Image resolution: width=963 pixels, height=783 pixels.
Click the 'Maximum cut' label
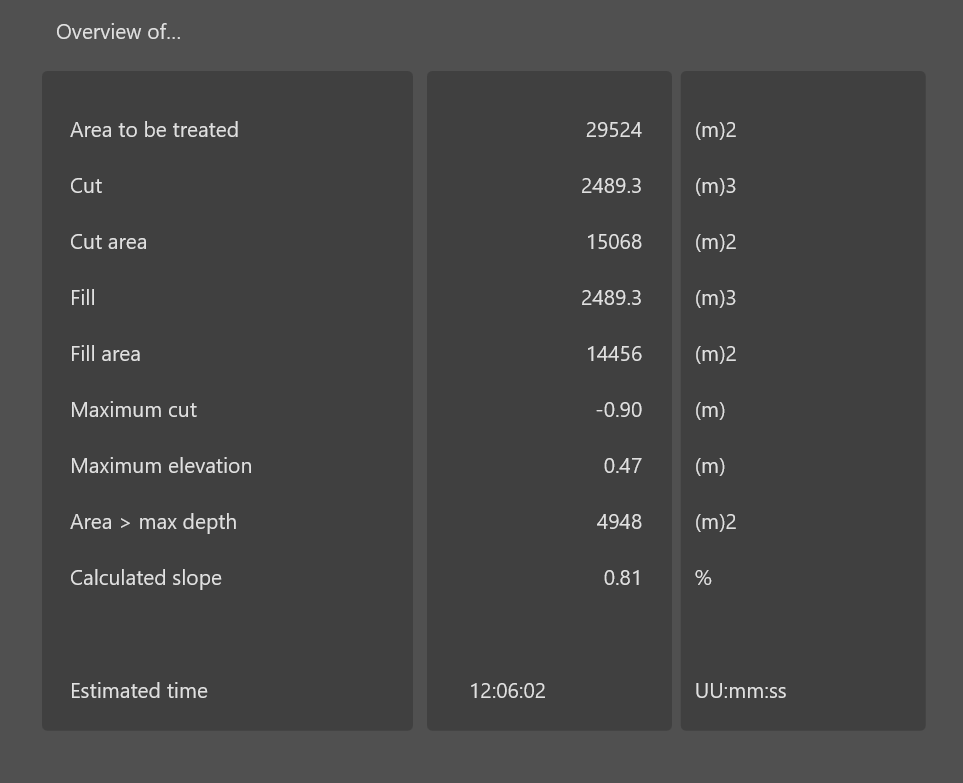point(133,410)
